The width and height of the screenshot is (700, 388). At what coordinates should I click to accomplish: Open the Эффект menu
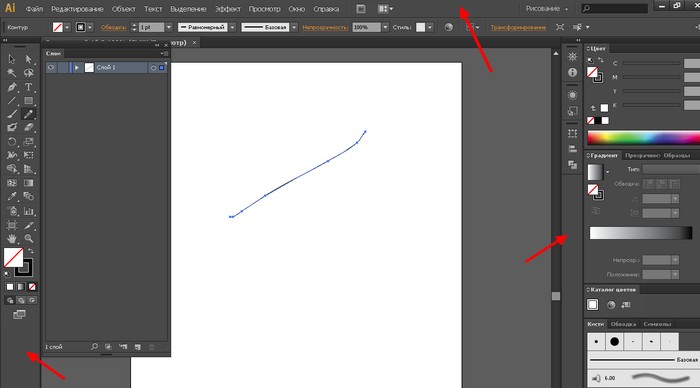(228, 9)
